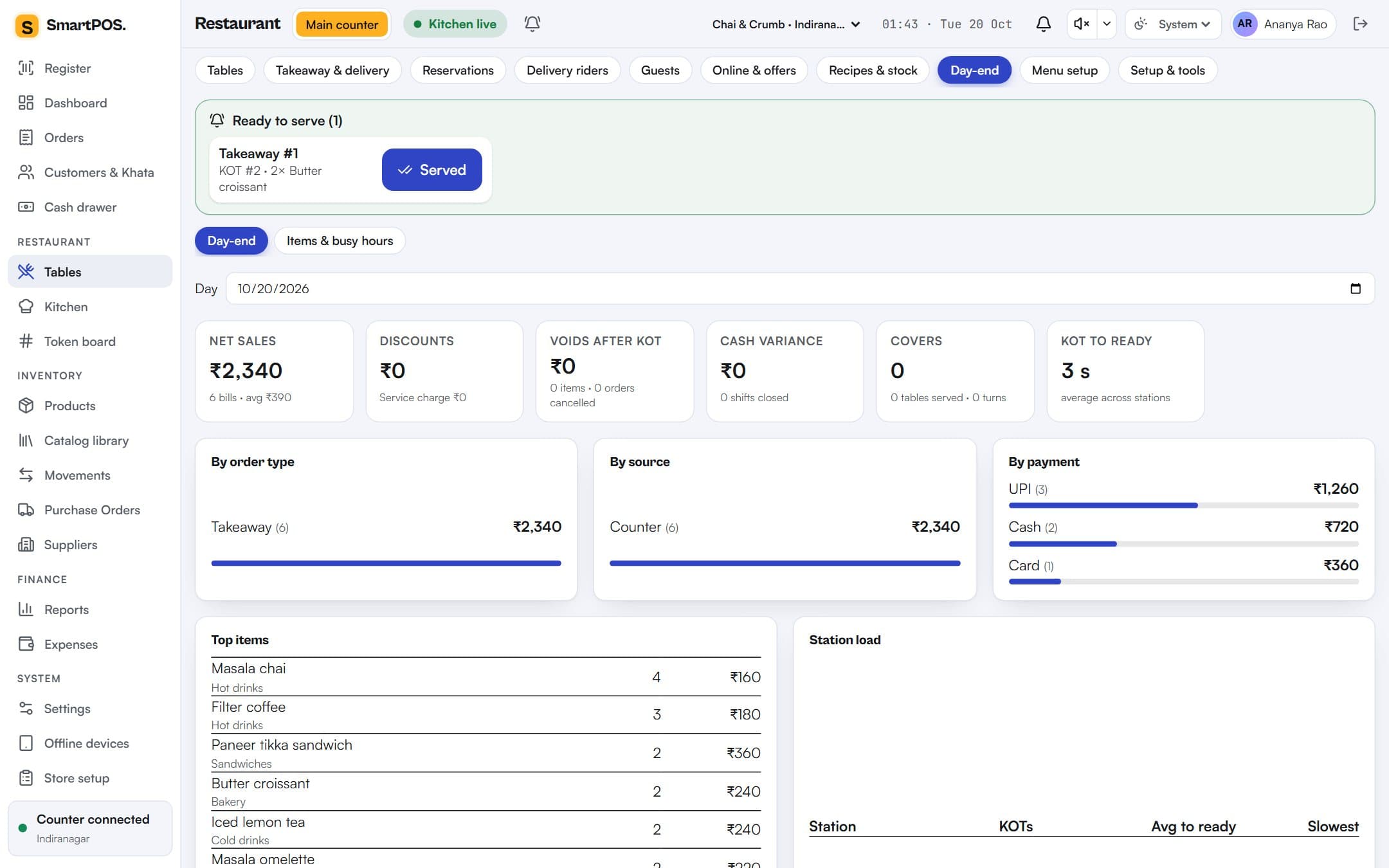This screenshot has height=868, width=1389.
Task: Open notifications bell in header
Action: (x=1043, y=24)
